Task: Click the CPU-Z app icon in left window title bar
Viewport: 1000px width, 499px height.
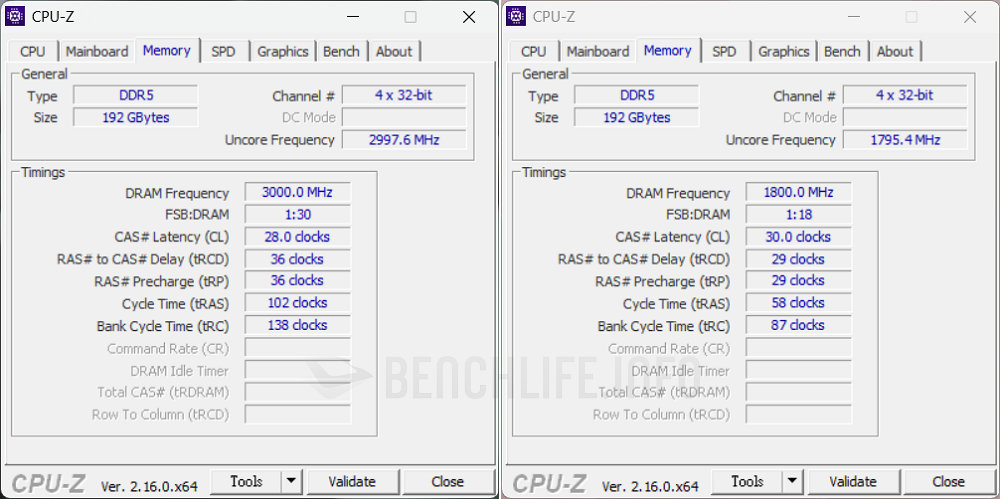Action: 14,17
